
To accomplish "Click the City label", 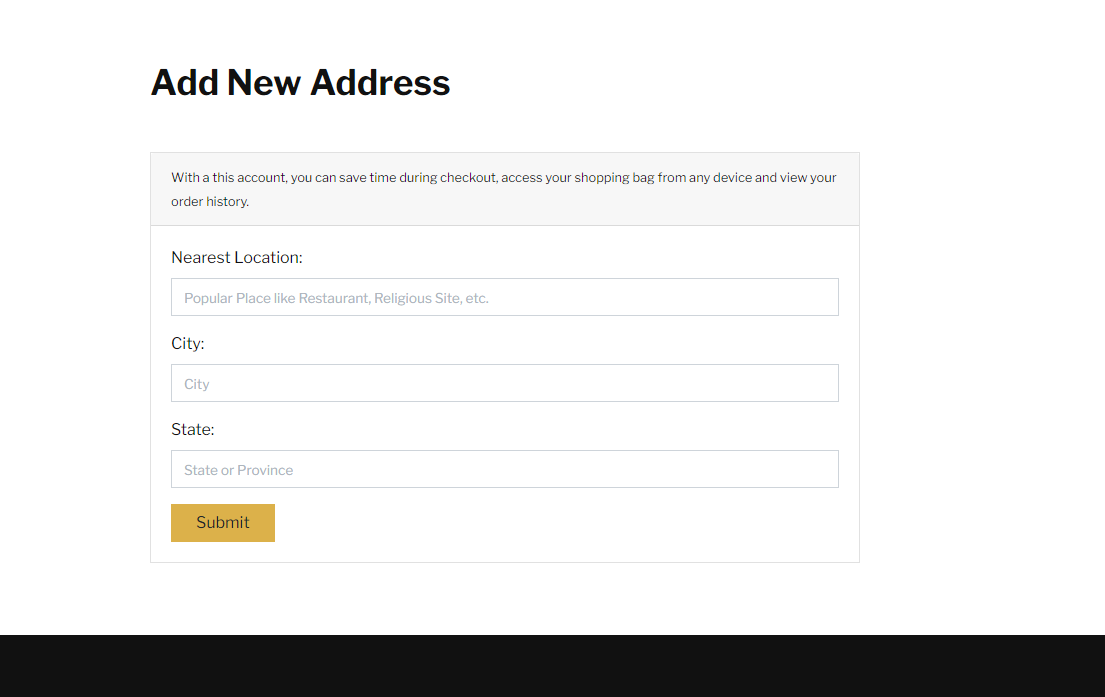I will pos(187,343).
